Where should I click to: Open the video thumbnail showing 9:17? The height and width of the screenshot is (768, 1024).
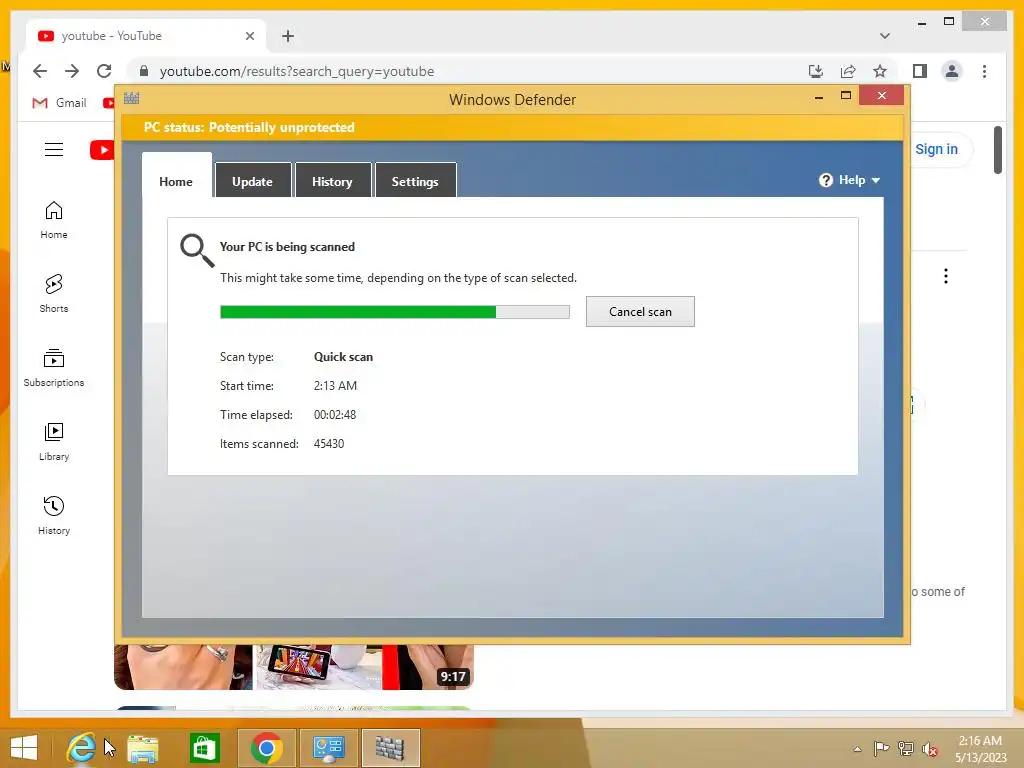(x=294, y=666)
